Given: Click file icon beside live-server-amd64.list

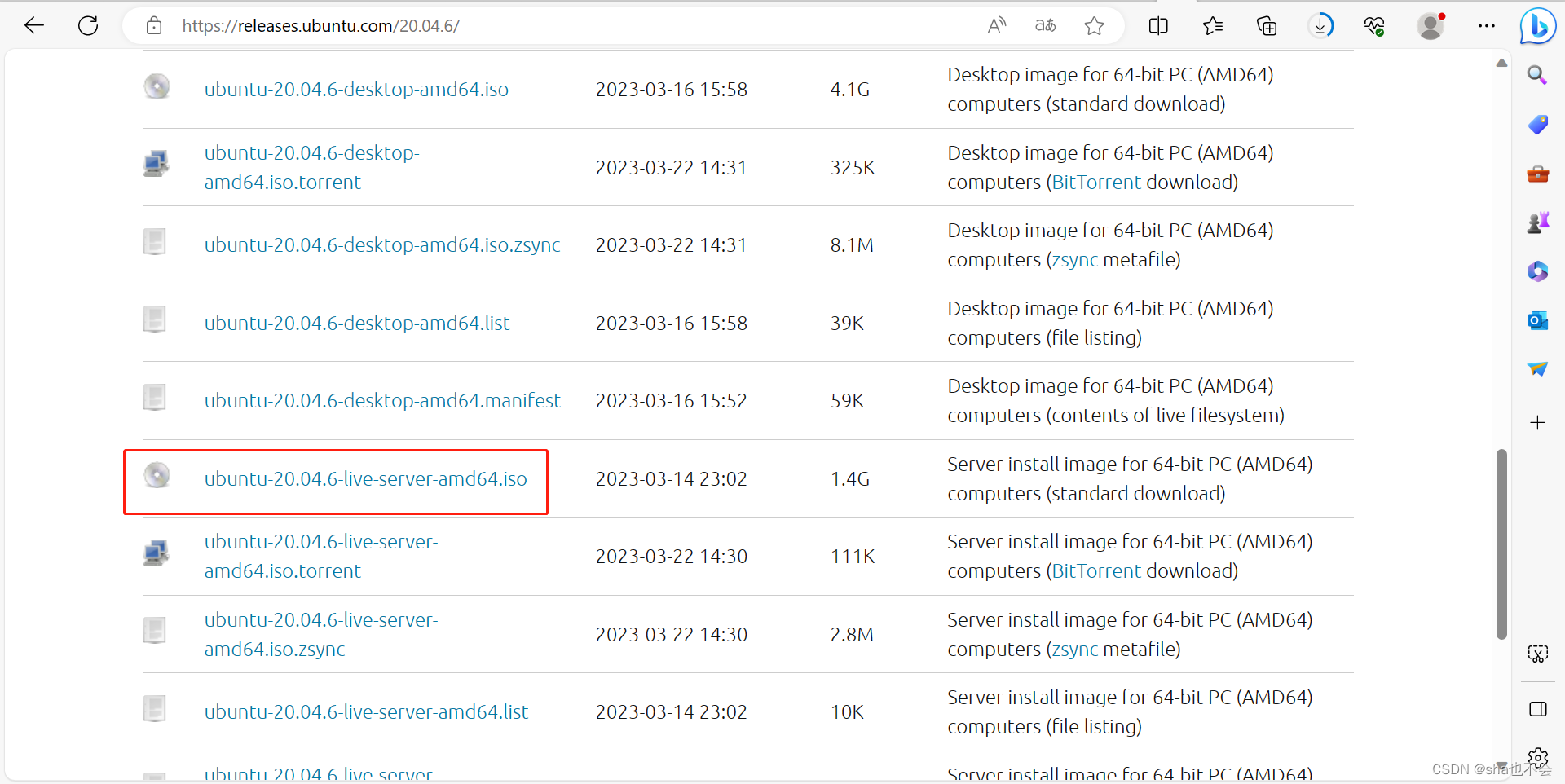Looking at the screenshot, I should (x=155, y=709).
